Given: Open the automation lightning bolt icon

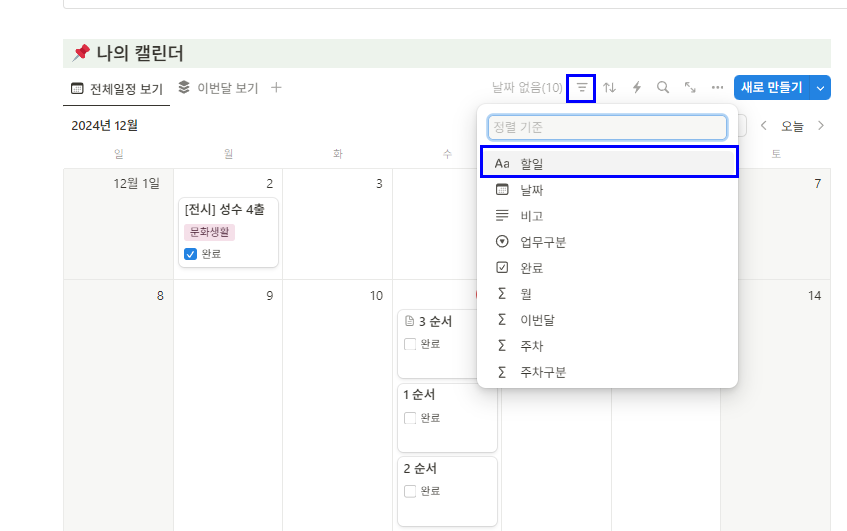Looking at the screenshot, I should tap(637, 88).
